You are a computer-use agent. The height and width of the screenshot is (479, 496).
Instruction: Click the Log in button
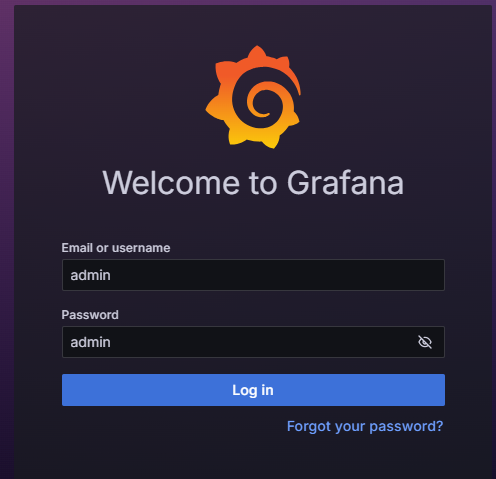[x=253, y=390]
